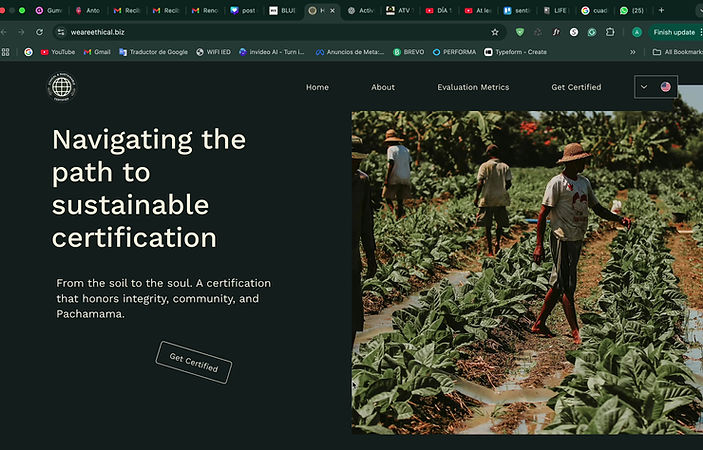The image size is (703, 450).
Task: Open the LIFE browser tab
Action: point(555,10)
